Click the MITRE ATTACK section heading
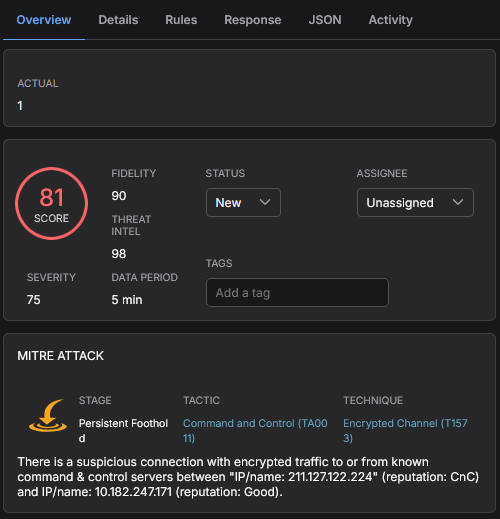500x519 pixels. pos(61,356)
